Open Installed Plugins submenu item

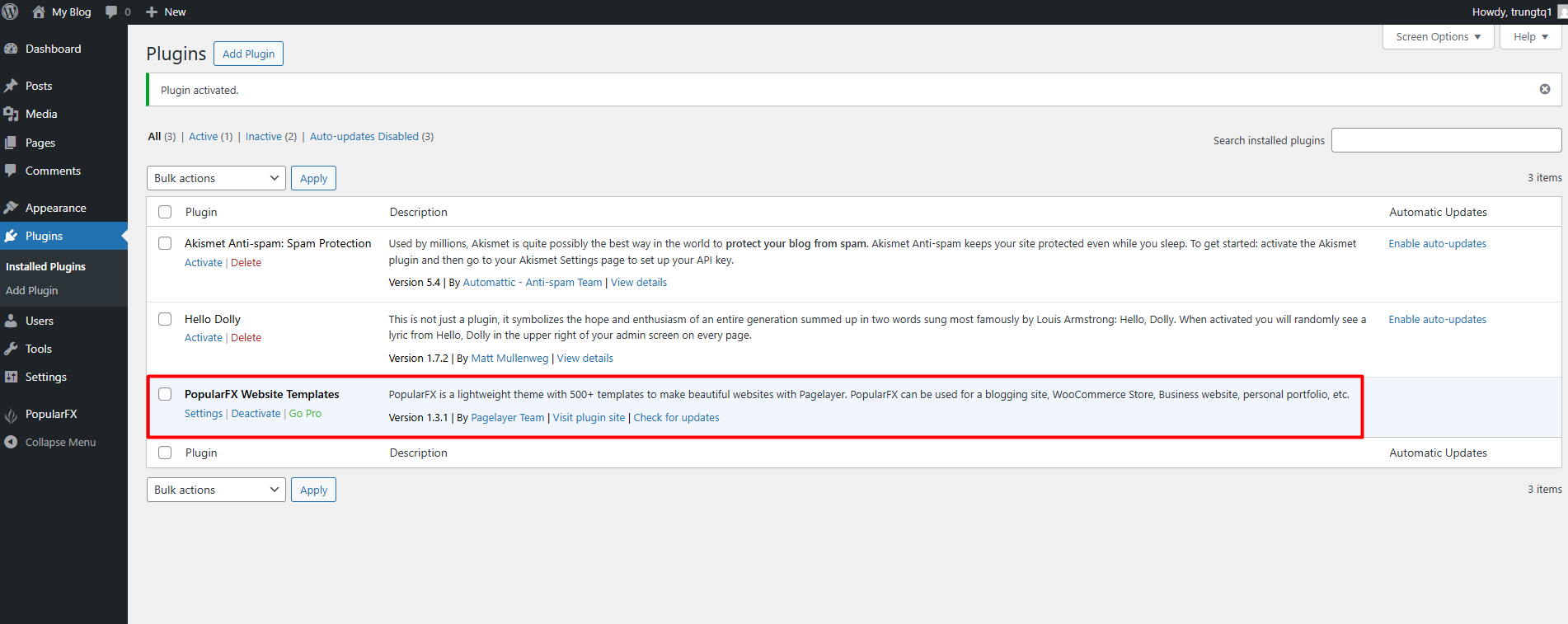tap(45, 266)
